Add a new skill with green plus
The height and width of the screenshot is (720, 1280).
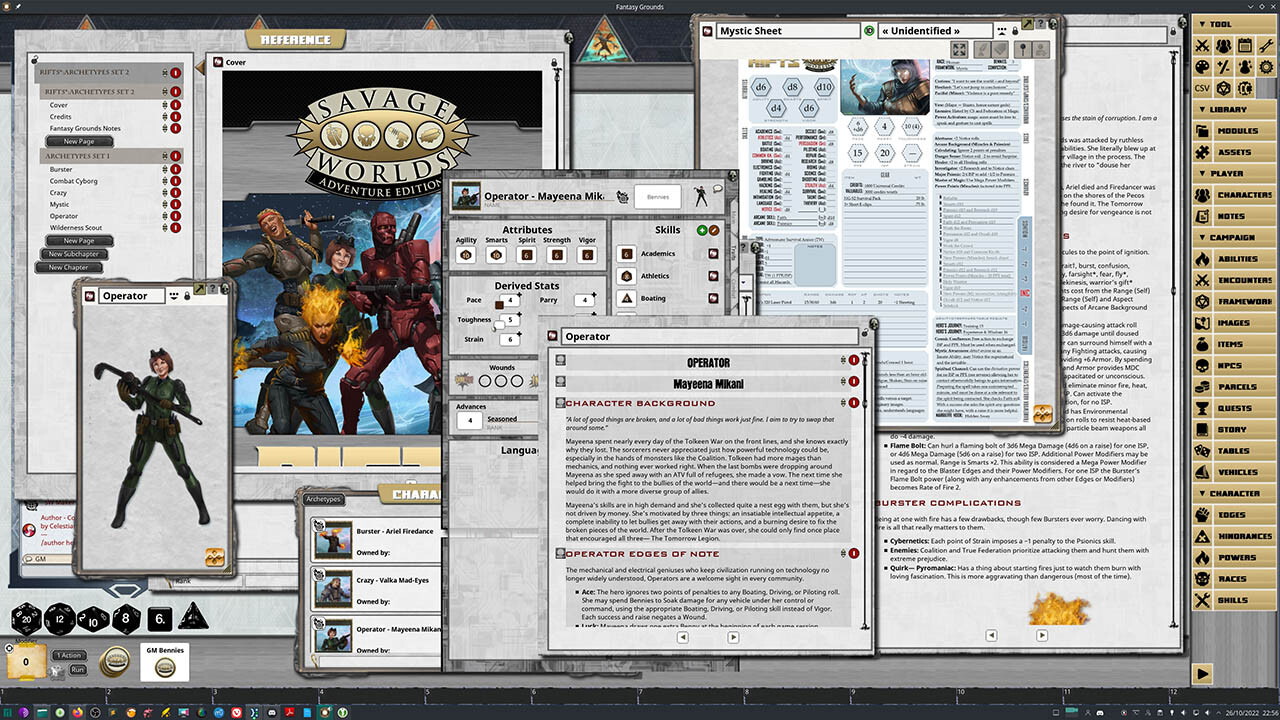pos(701,230)
